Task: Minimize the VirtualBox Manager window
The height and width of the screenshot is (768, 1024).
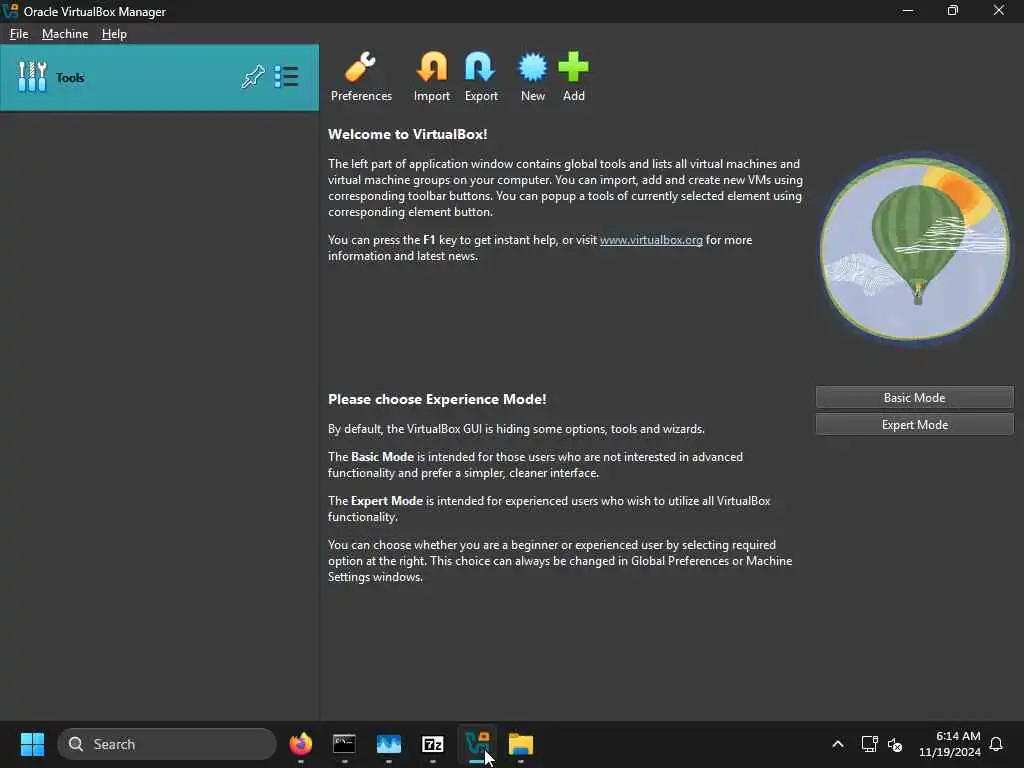Action: [908, 11]
